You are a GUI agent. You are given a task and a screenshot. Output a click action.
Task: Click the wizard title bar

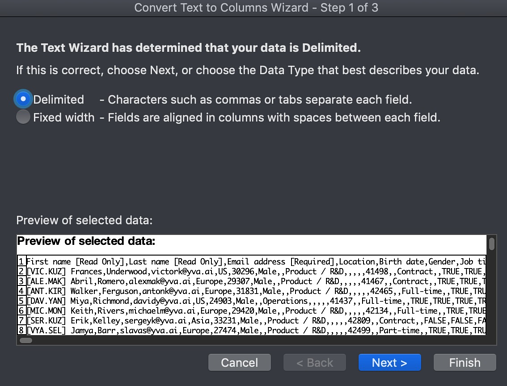tap(253, 8)
